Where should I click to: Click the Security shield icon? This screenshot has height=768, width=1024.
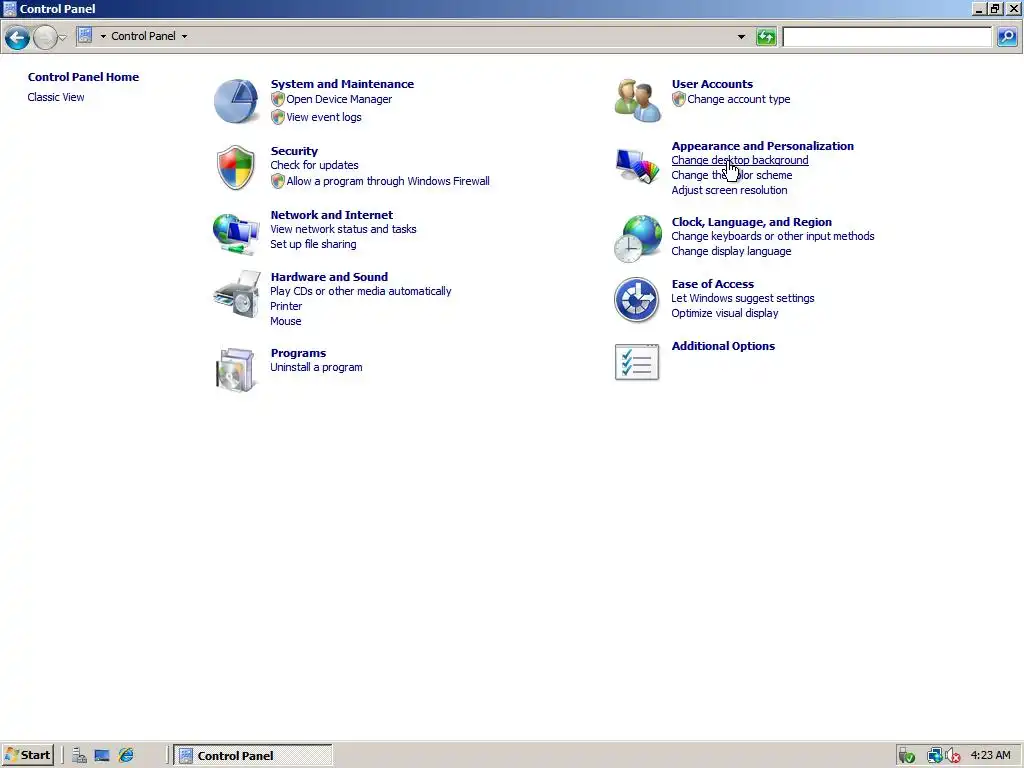[x=235, y=168]
